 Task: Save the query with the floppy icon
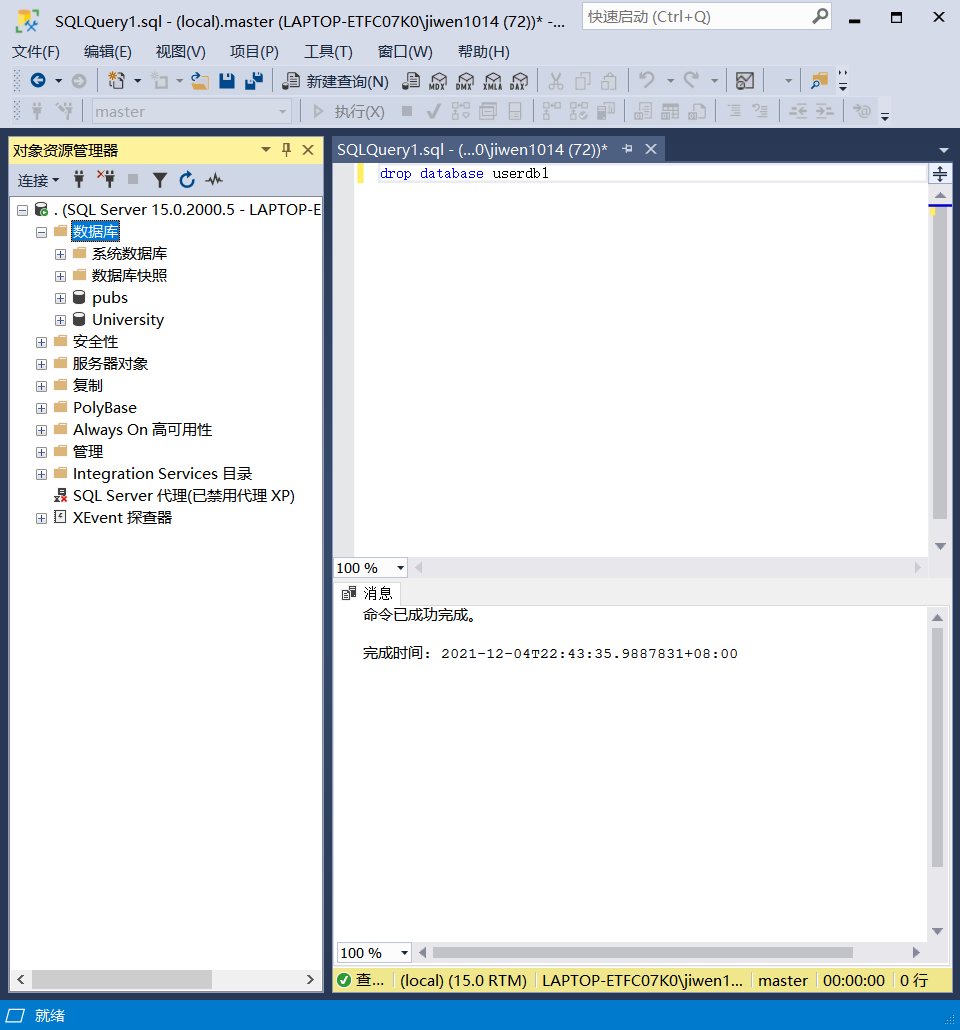(227, 81)
